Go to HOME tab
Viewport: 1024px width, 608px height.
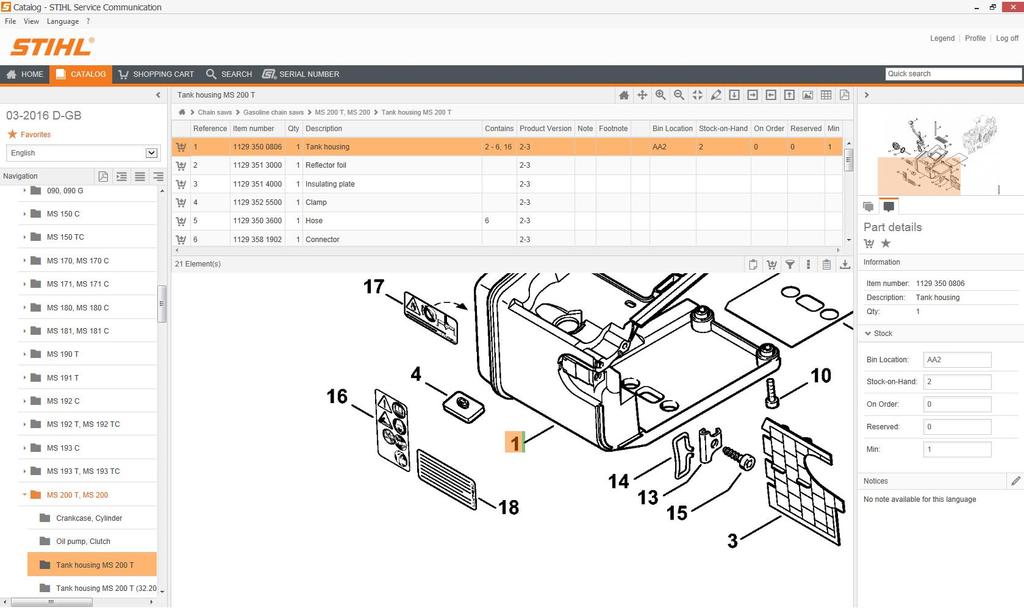click(25, 74)
